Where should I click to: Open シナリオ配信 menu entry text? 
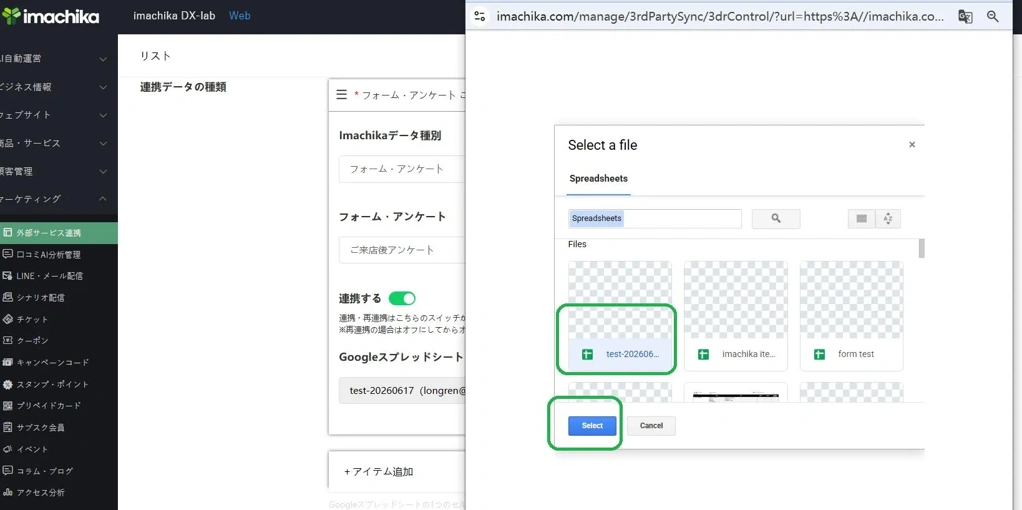[x=40, y=297]
